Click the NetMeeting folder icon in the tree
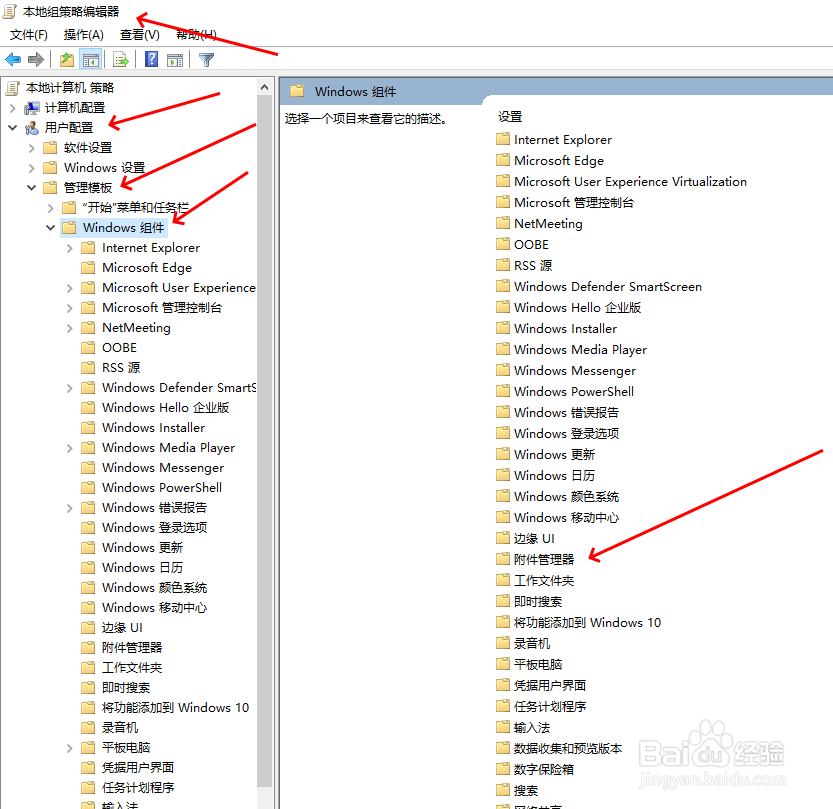Viewport: 833px width, 809px height. 87,327
